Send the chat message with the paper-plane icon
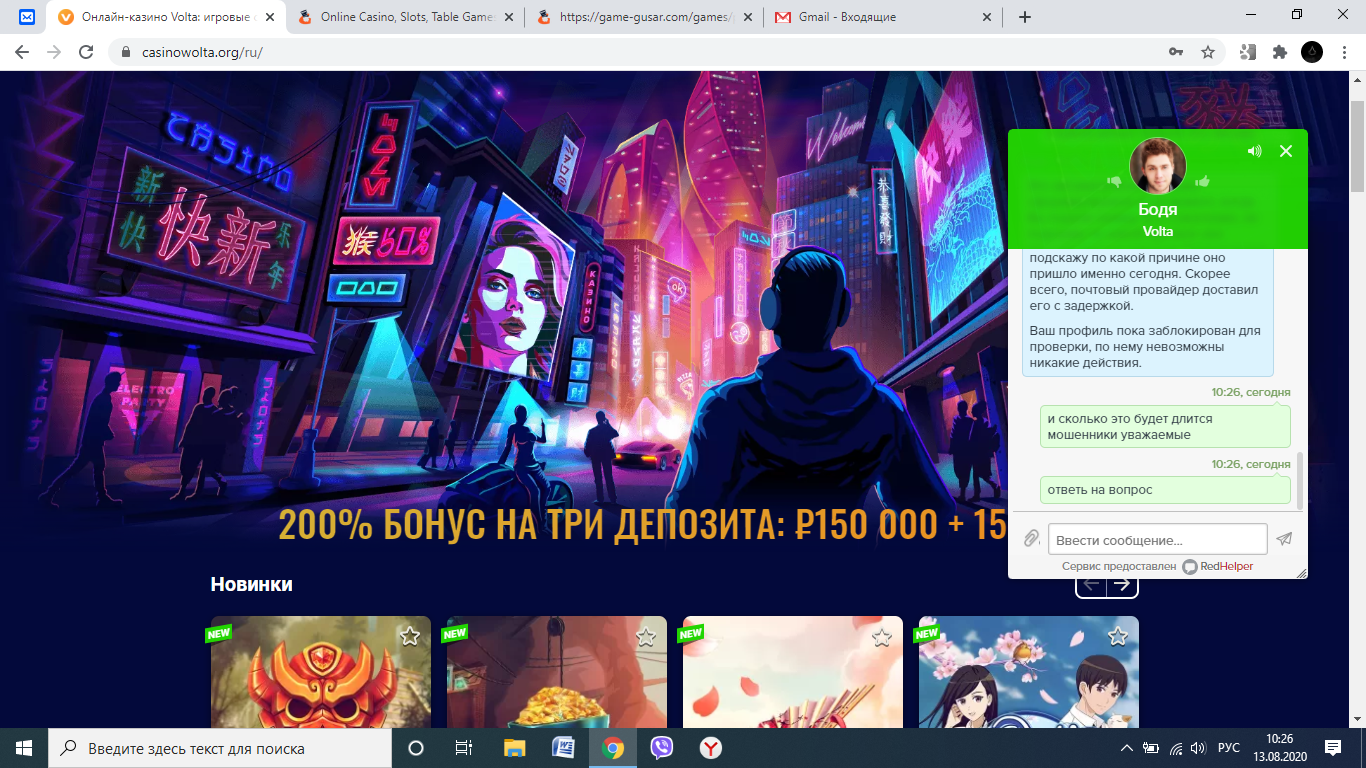Viewport: 1366px width, 768px height. pyautogui.click(x=1284, y=539)
